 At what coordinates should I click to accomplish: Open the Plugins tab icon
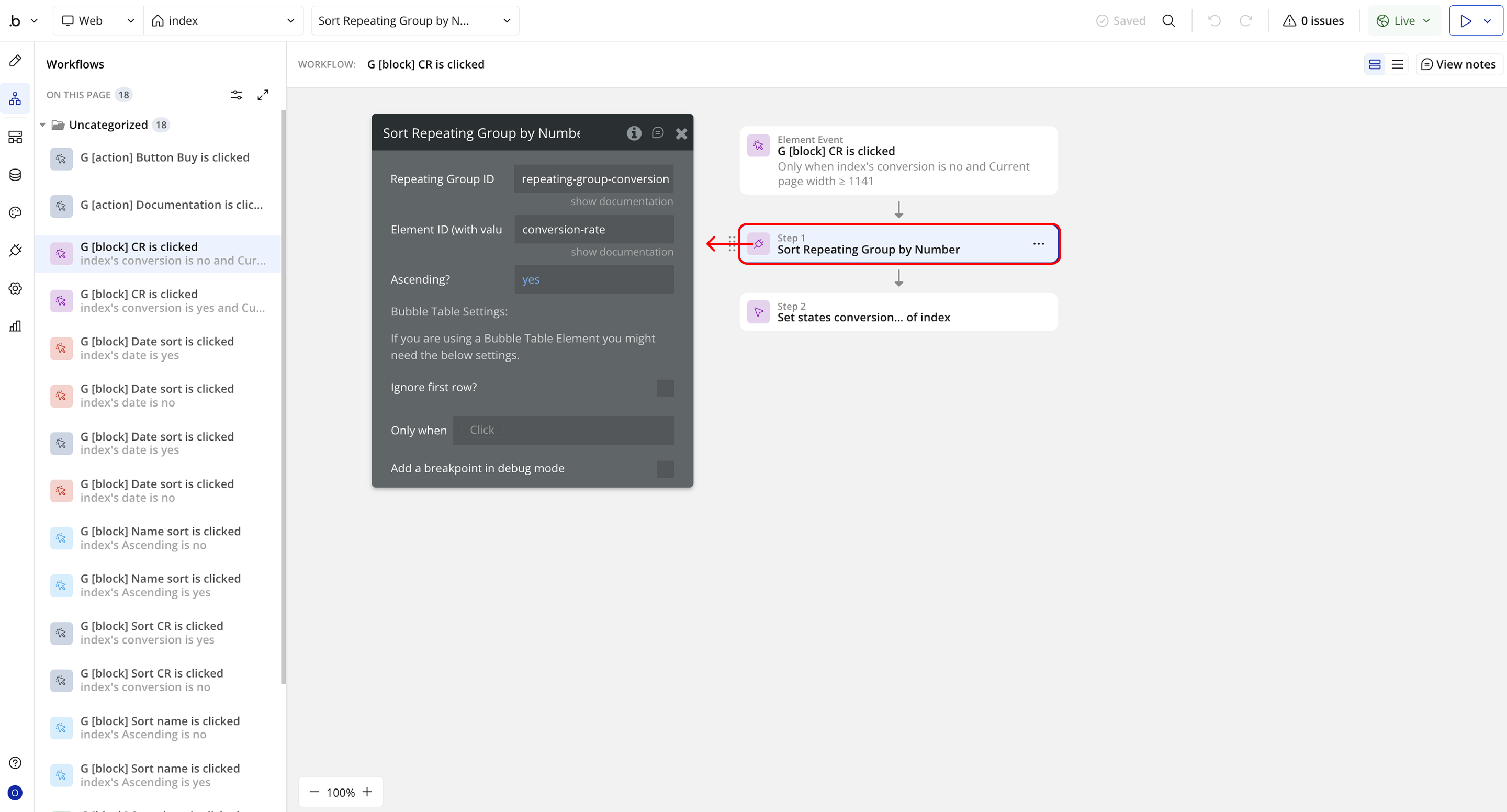tap(15, 251)
